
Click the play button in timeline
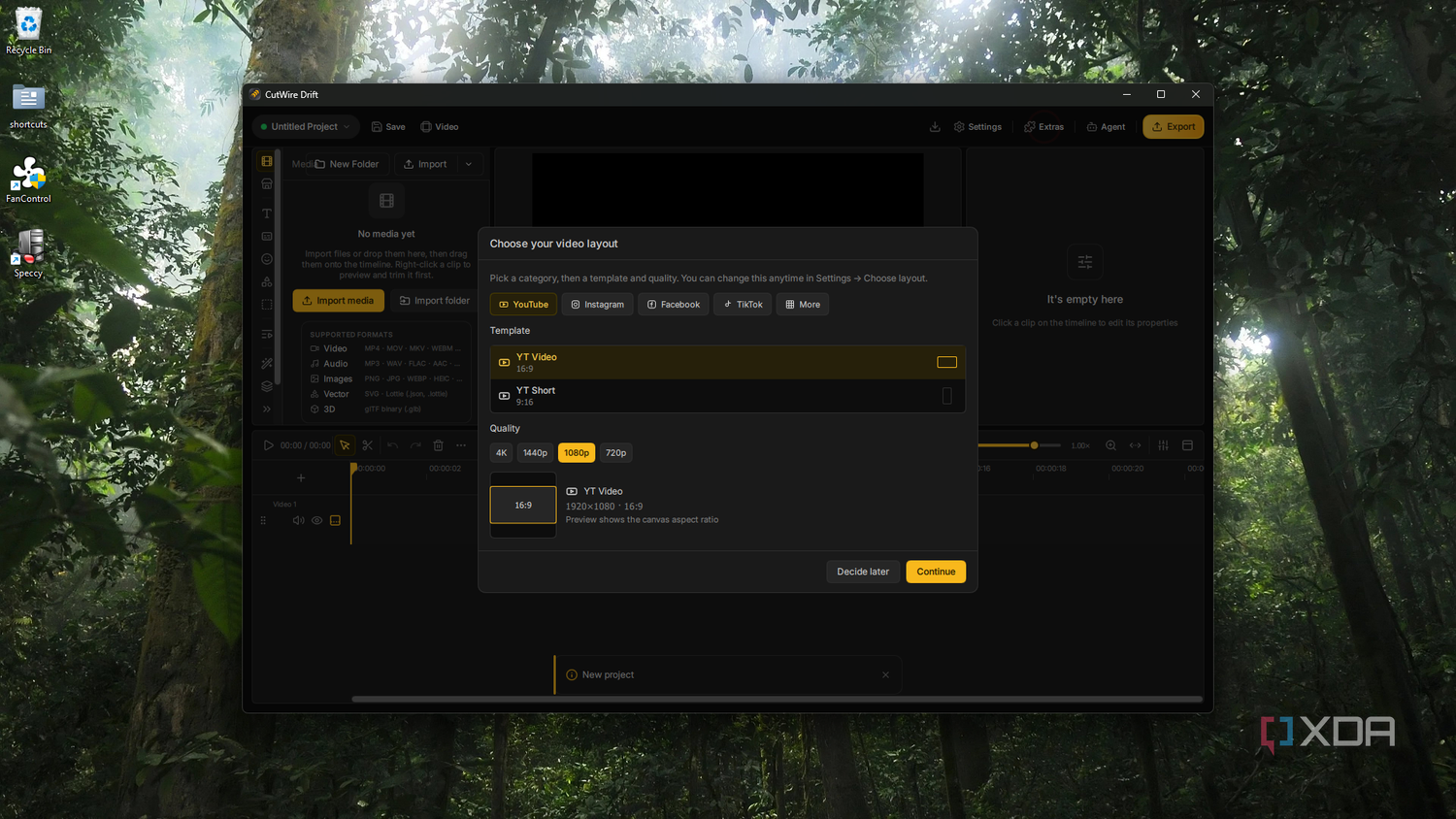pos(268,445)
